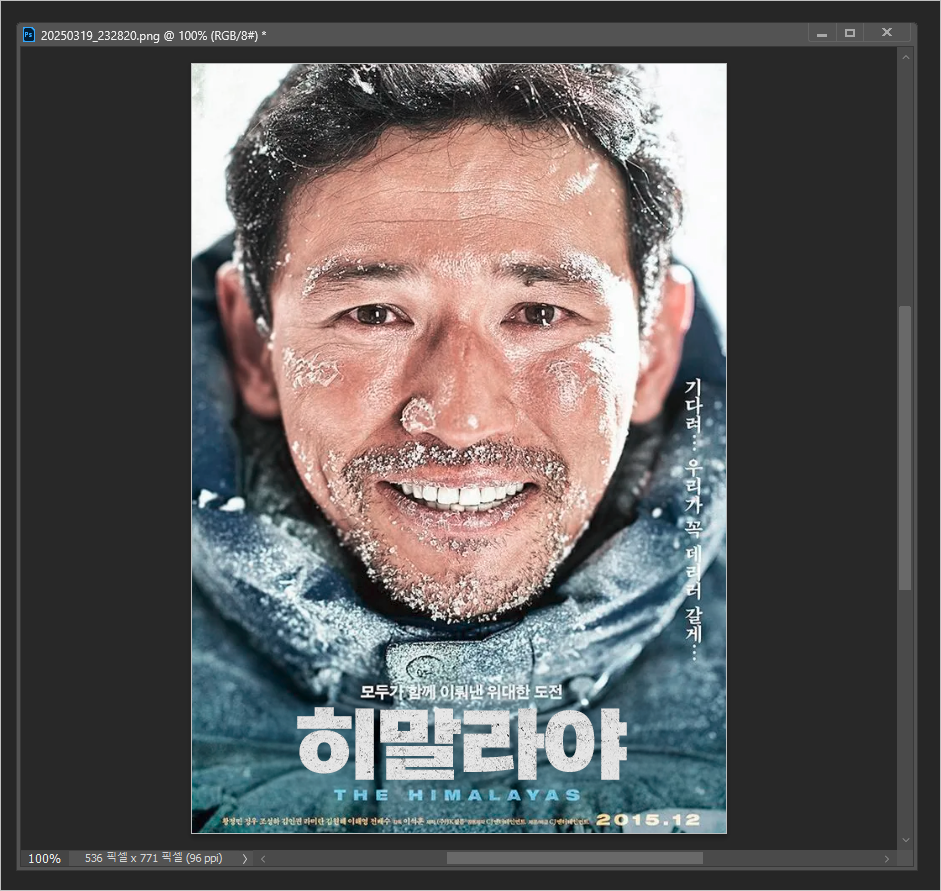941x891 pixels.
Task: Click the 히말라야 title text on the poster
Action: click(462, 743)
